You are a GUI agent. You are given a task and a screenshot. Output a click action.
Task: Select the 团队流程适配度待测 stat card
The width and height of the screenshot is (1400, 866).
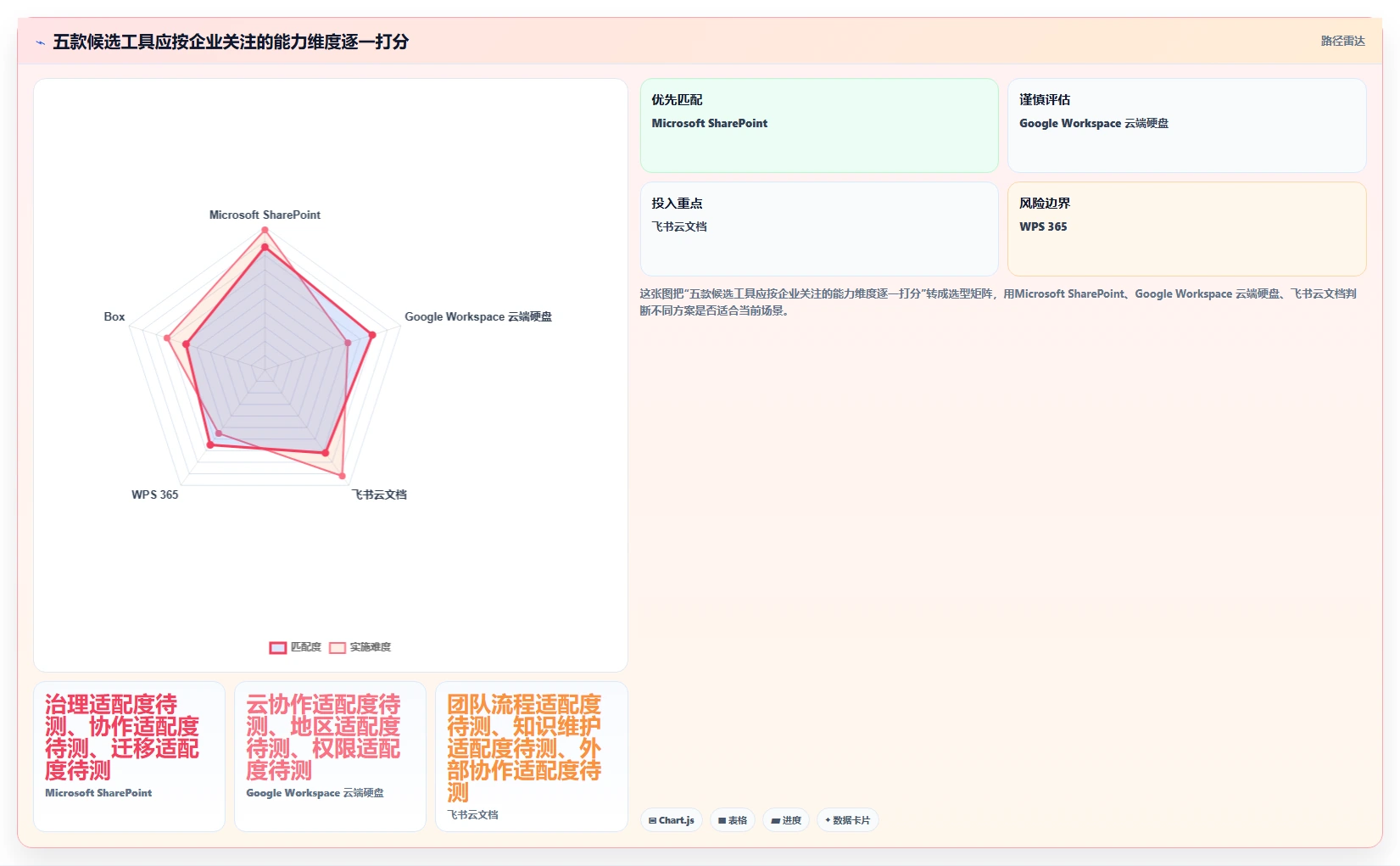532,757
